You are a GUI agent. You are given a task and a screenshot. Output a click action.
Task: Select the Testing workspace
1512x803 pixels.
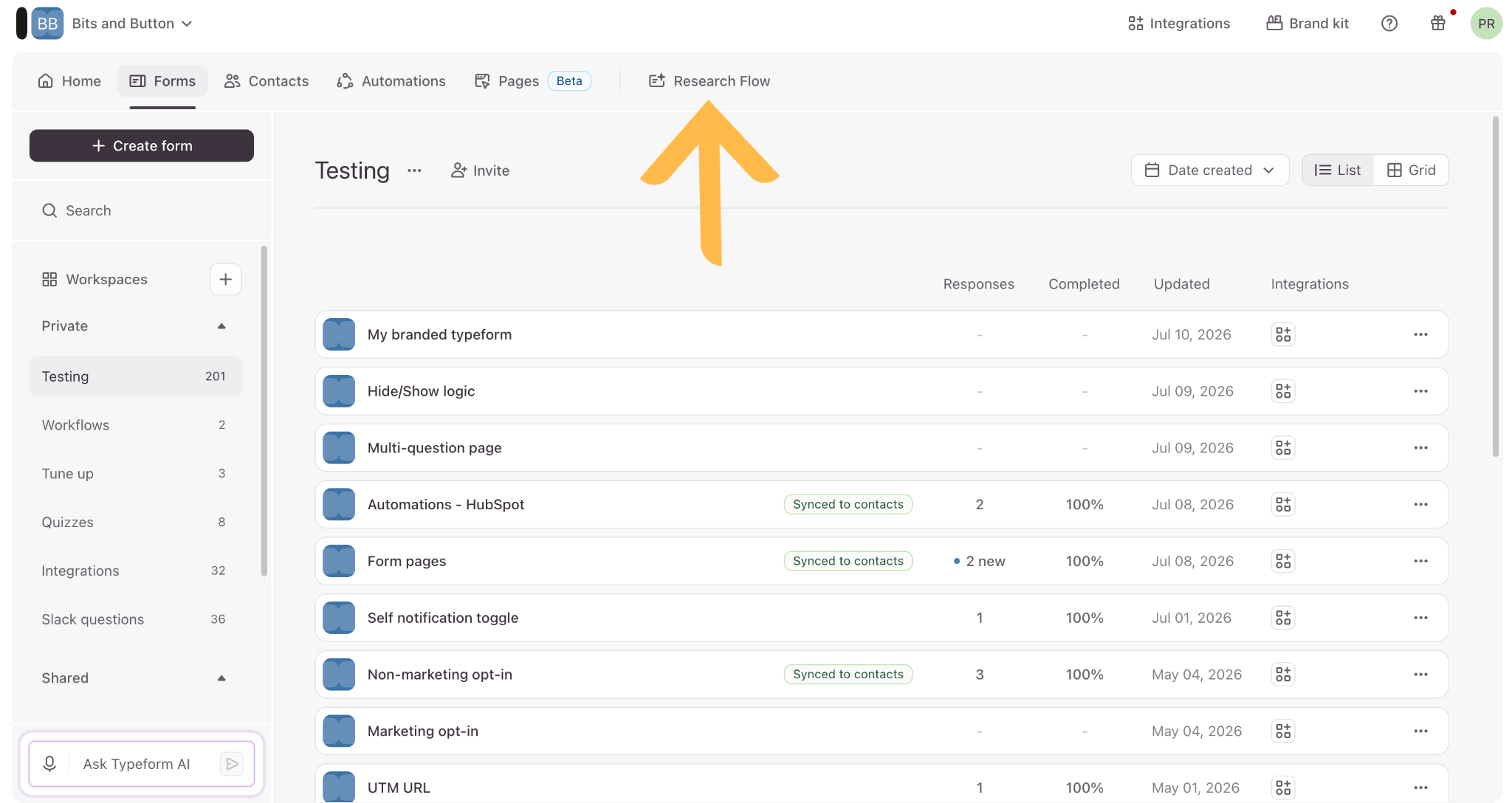[136, 376]
